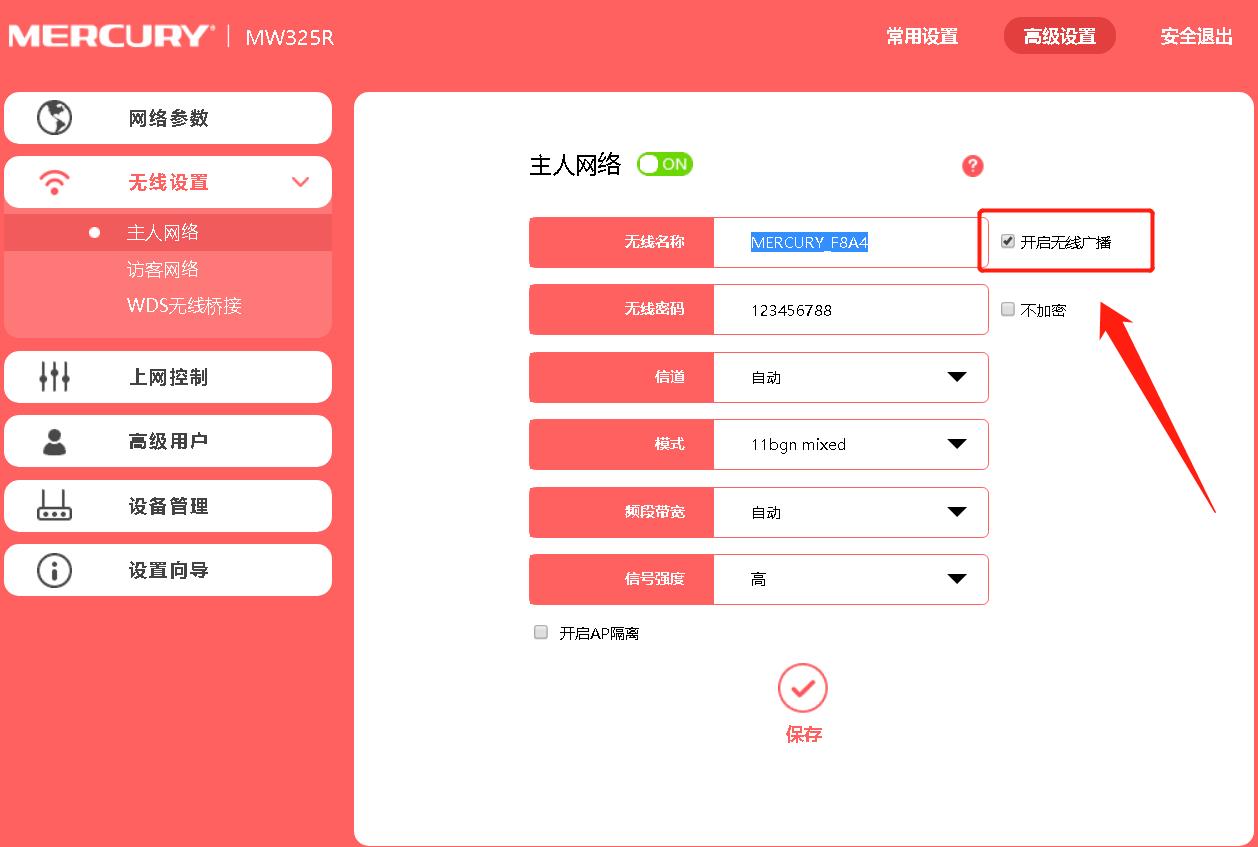Switch to the 常用设置 tab
Viewport: 1258px width, 847px height.
click(920, 35)
